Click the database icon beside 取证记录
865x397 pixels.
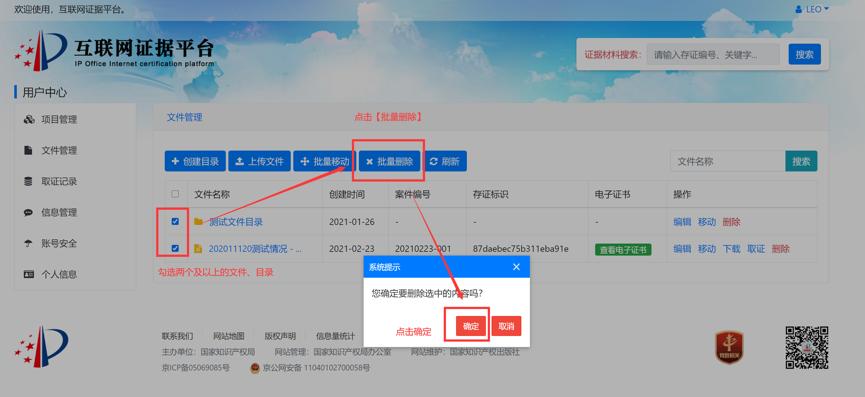28,181
